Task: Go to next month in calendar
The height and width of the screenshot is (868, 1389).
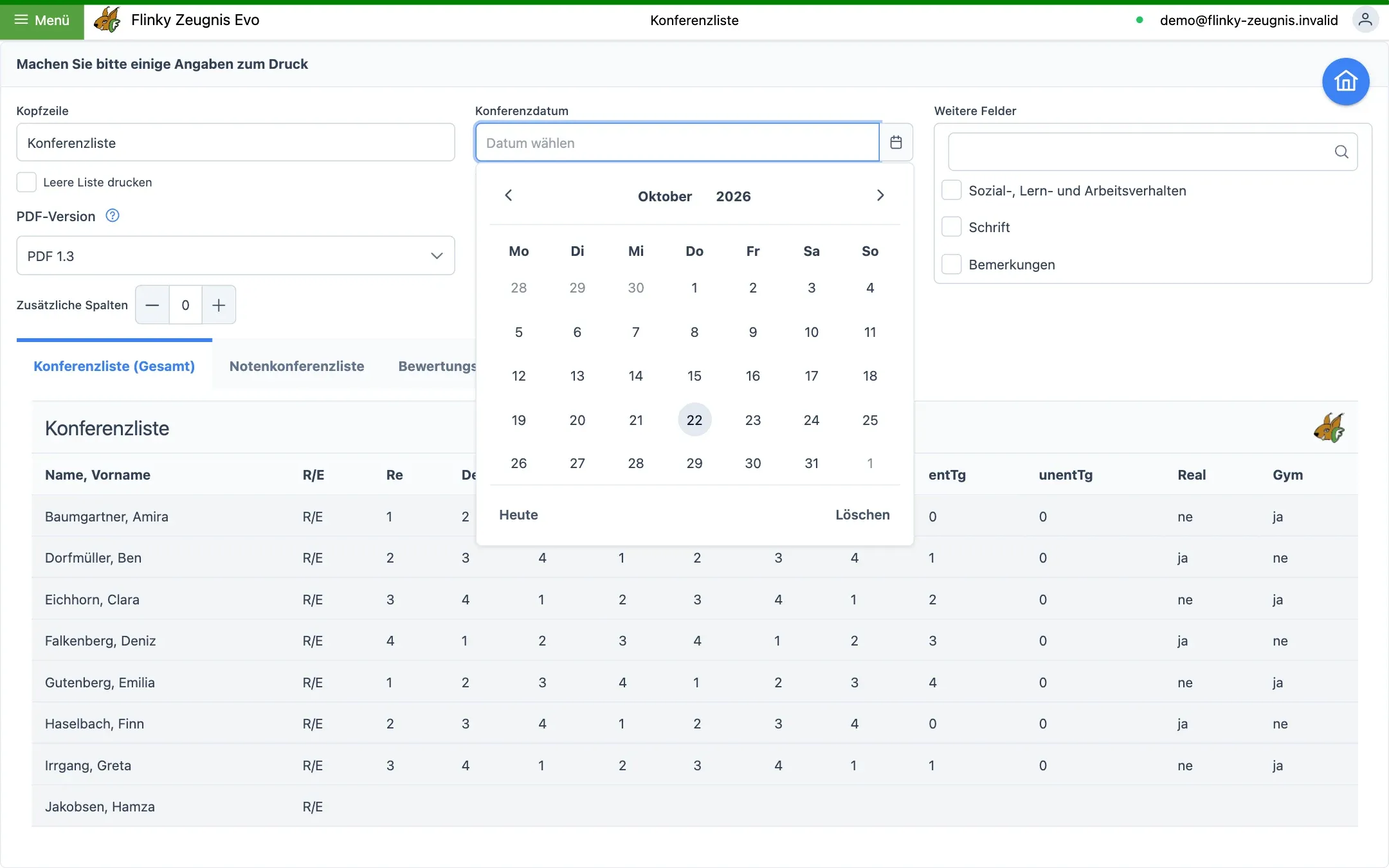Action: [880, 195]
